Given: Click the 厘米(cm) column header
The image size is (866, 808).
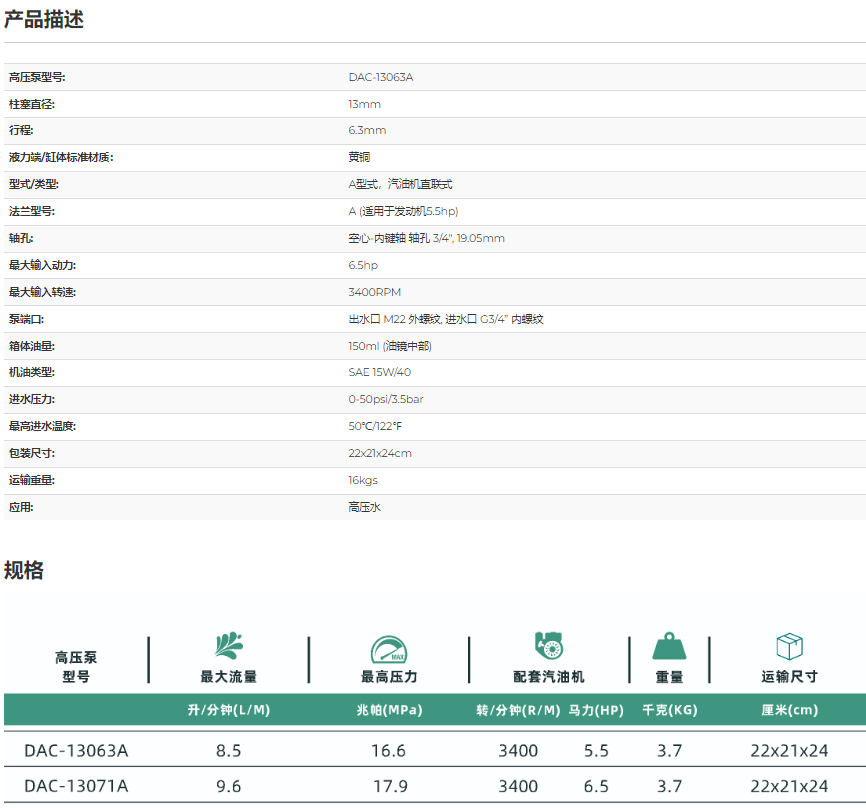Looking at the screenshot, I should pyautogui.click(x=789, y=710).
